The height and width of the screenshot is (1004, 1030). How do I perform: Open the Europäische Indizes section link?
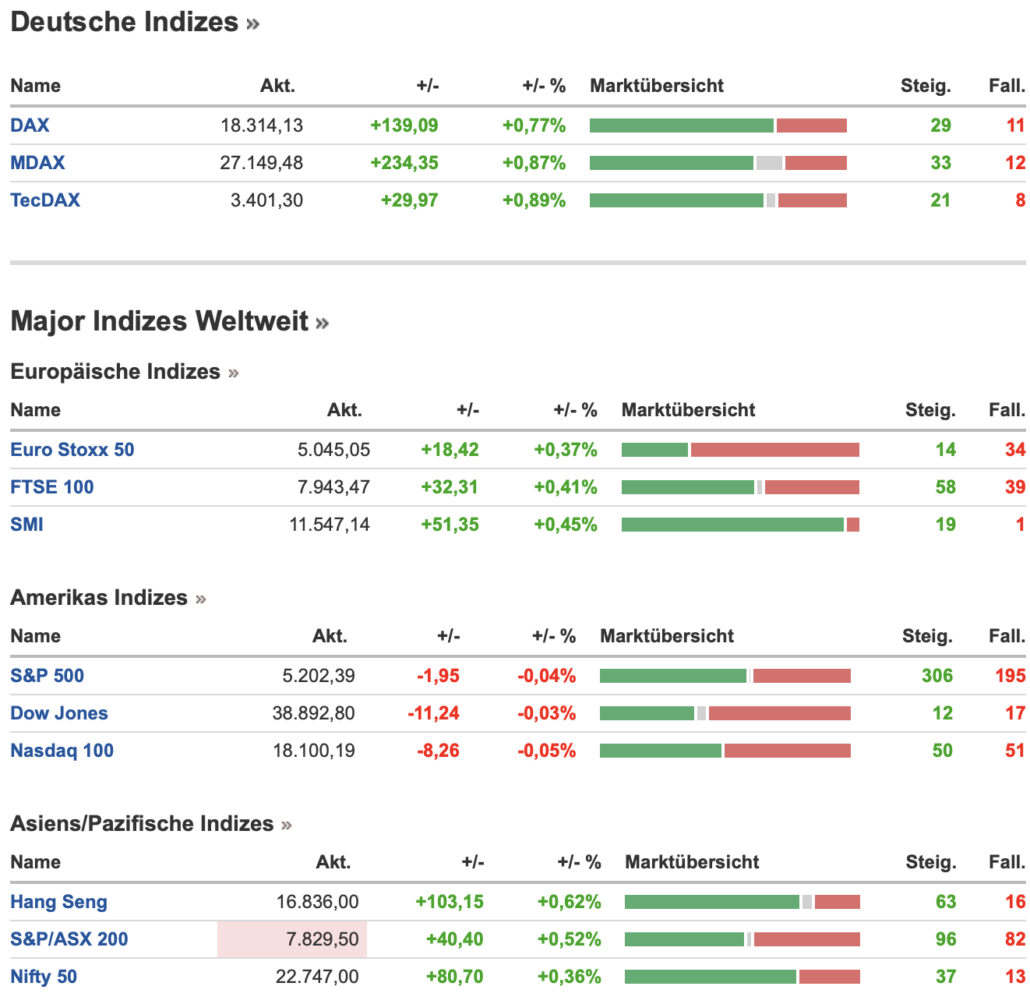tap(124, 371)
